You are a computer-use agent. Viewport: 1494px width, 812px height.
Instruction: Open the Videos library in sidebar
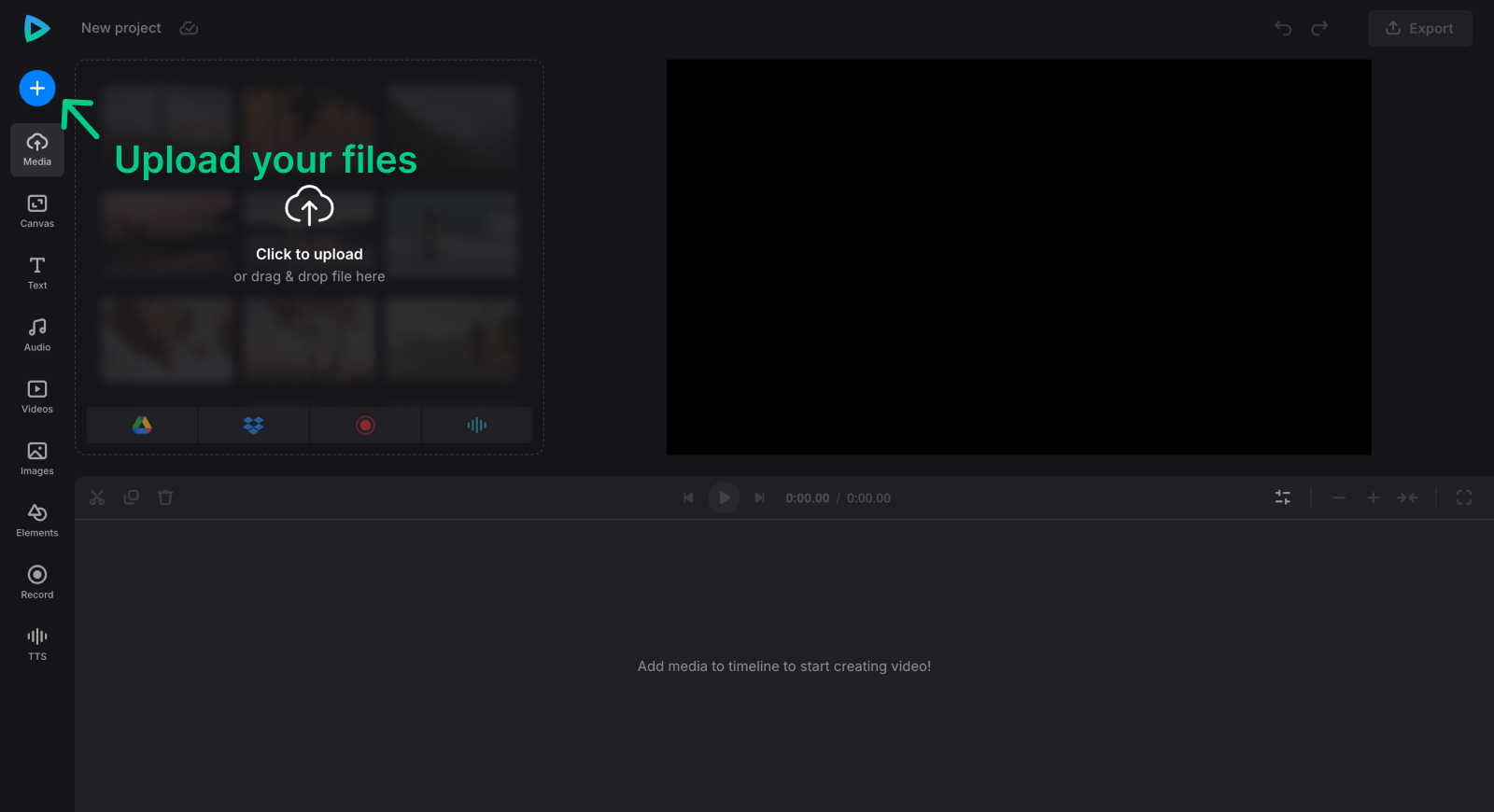(37, 397)
